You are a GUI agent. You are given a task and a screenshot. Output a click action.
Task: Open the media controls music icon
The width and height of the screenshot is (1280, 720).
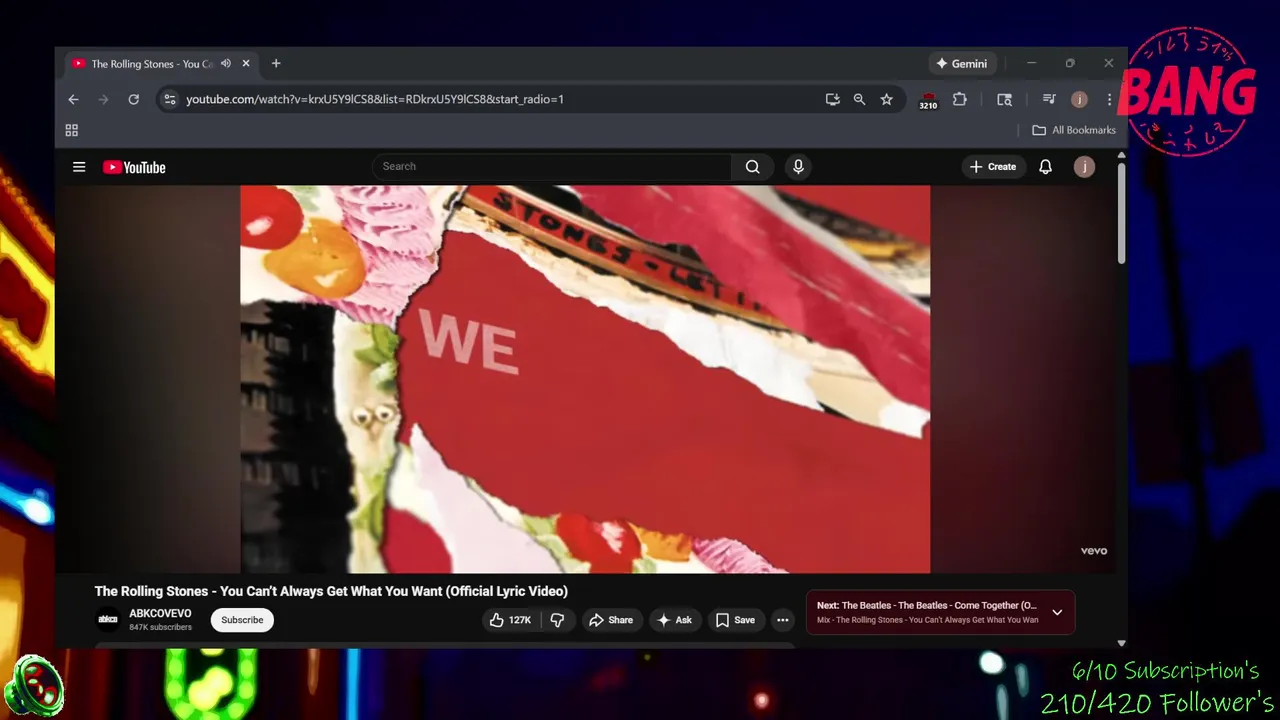[x=1049, y=99]
